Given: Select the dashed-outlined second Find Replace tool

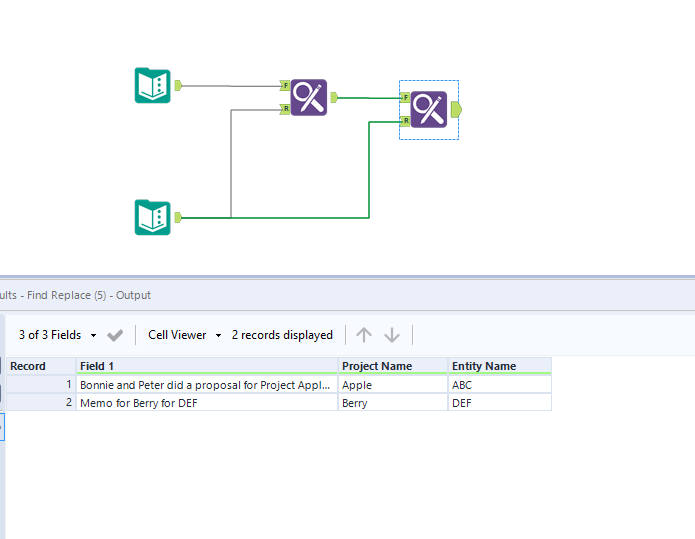Looking at the screenshot, I should point(429,109).
